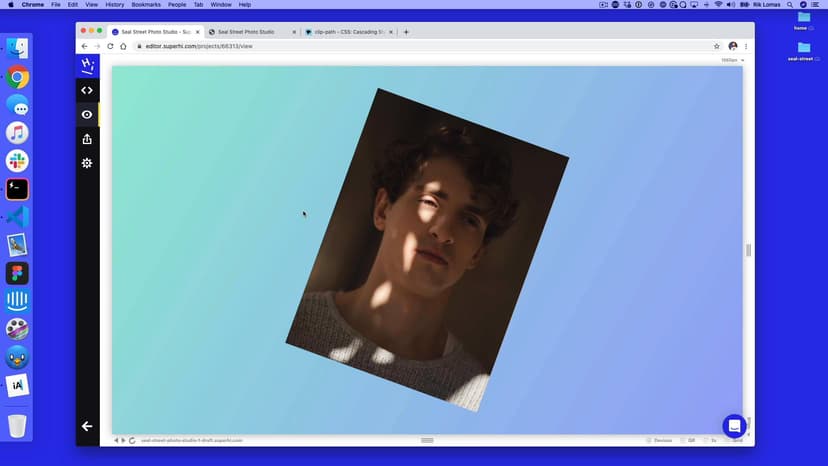Click the new tab plus button
This screenshot has width=828, height=466.
point(406,32)
